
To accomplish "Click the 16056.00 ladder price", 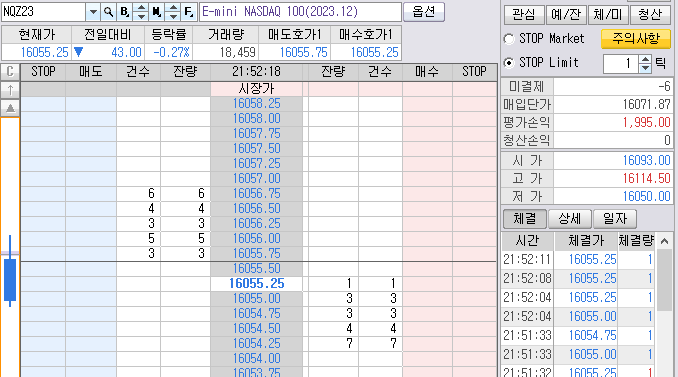I will [x=256, y=239].
